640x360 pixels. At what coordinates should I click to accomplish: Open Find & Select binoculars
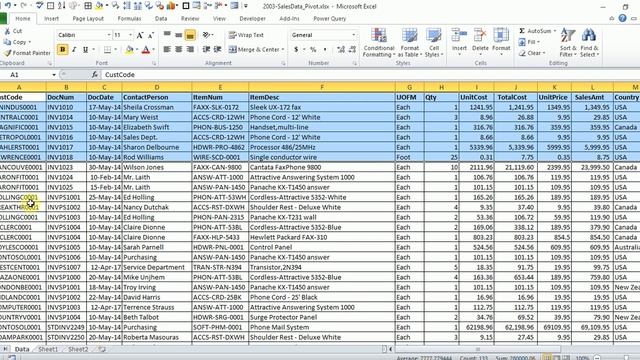(589, 43)
